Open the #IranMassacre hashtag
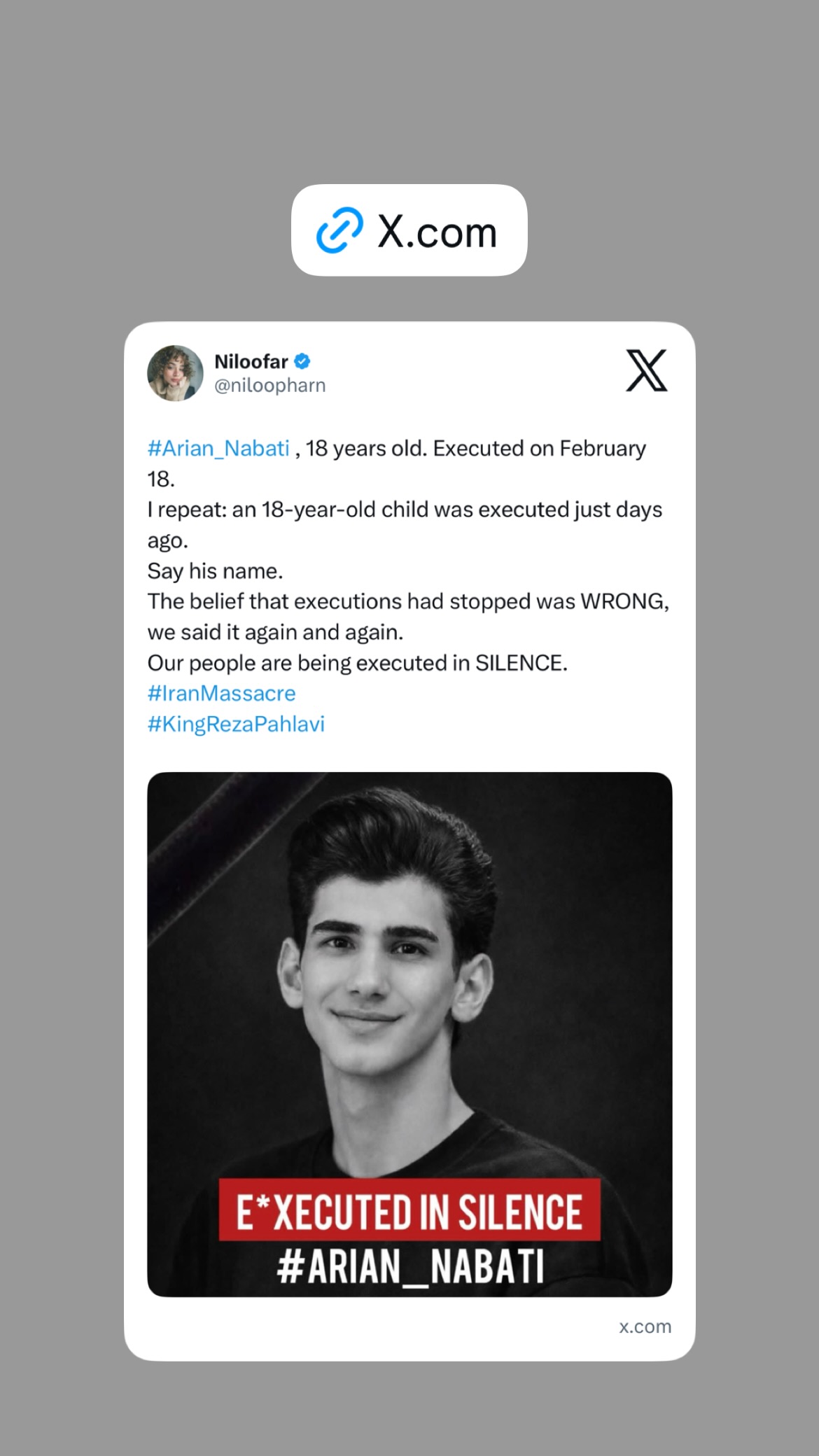 click(x=222, y=694)
